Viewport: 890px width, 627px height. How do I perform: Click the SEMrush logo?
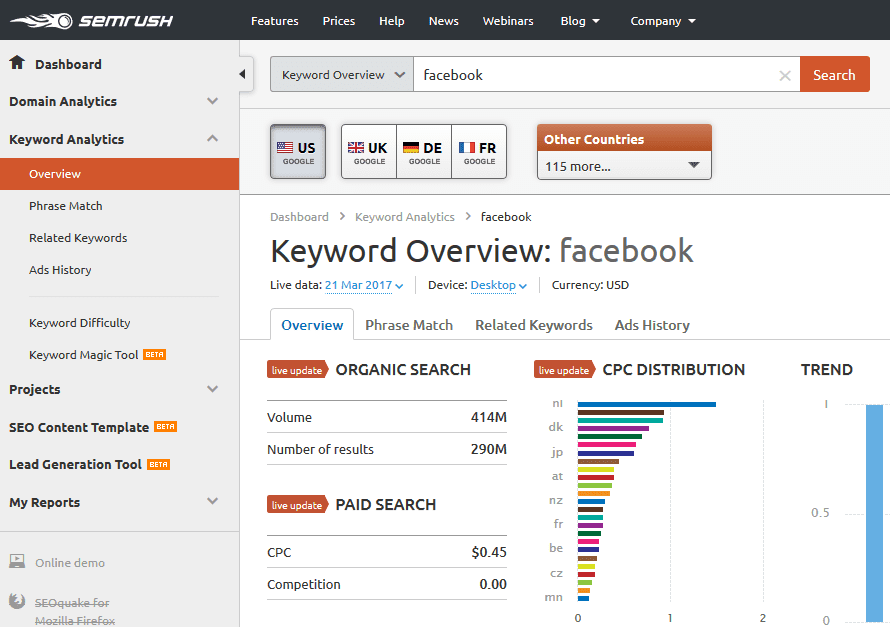click(91, 21)
